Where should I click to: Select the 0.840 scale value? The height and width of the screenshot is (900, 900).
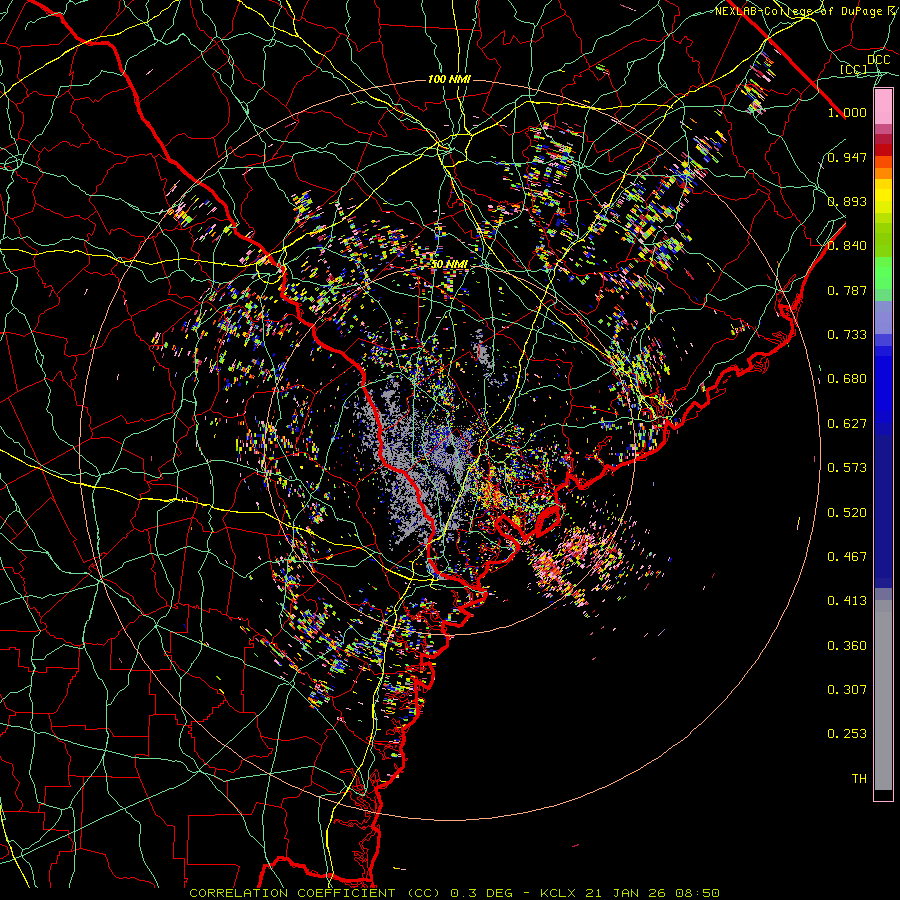point(847,246)
